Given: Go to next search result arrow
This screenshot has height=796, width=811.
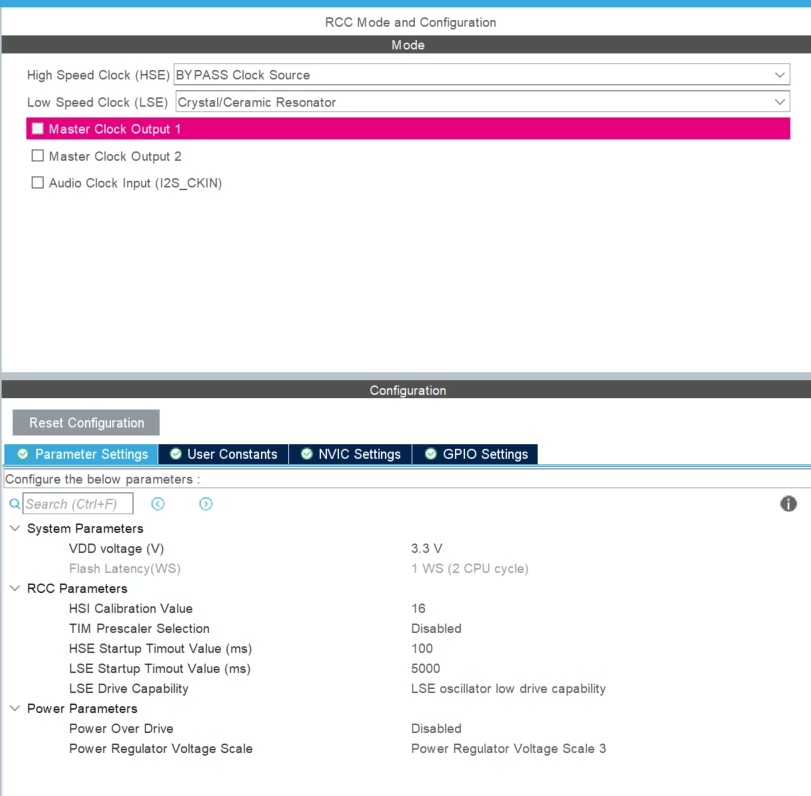Looking at the screenshot, I should [205, 504].
